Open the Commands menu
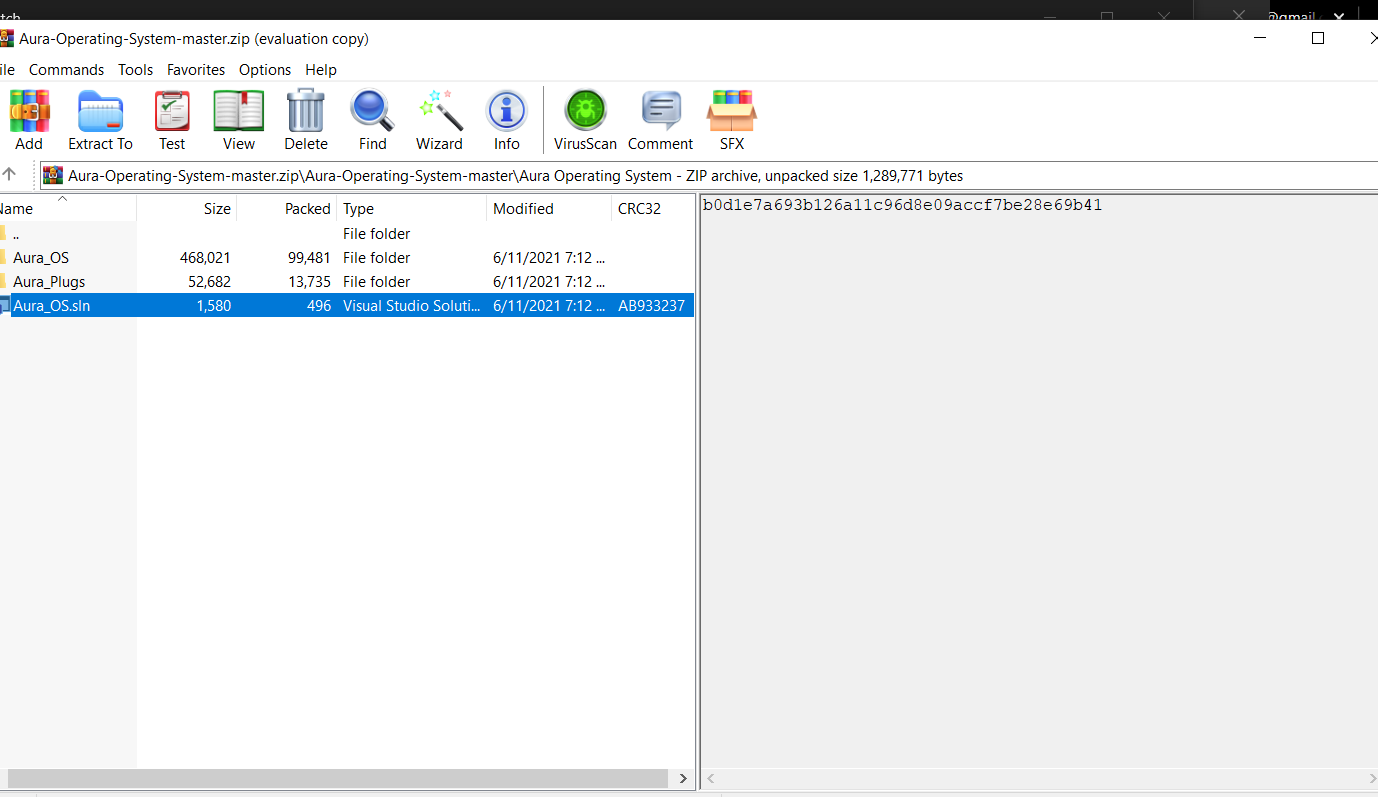This screenshot has height=797, width=1378. click(x=66, y=70)
